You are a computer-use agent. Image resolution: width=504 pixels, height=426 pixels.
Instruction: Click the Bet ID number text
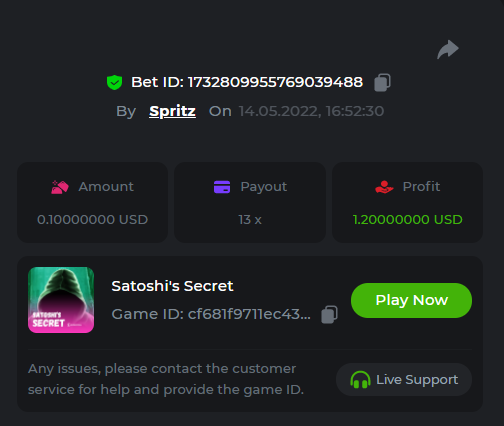275,82
